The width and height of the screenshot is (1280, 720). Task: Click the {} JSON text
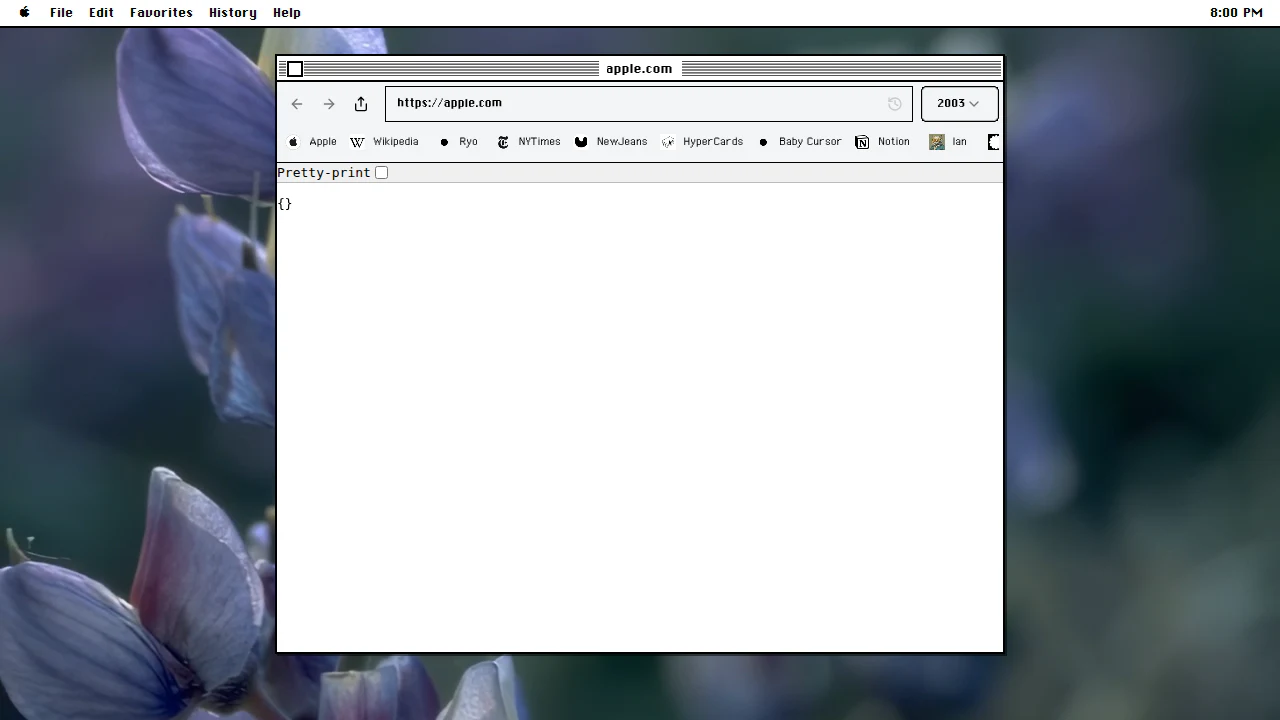coord(285,204)
